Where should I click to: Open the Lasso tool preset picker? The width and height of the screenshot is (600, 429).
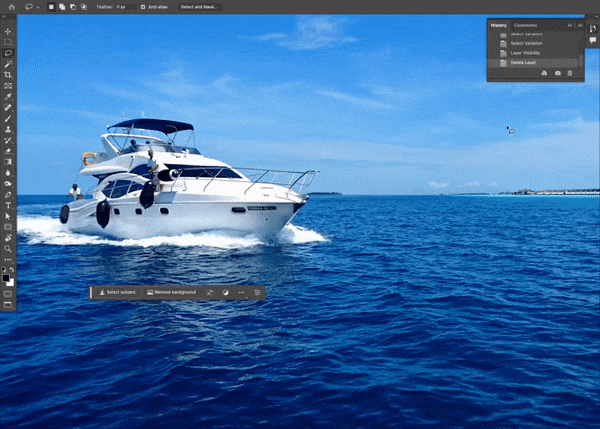[x=32, y=7]
